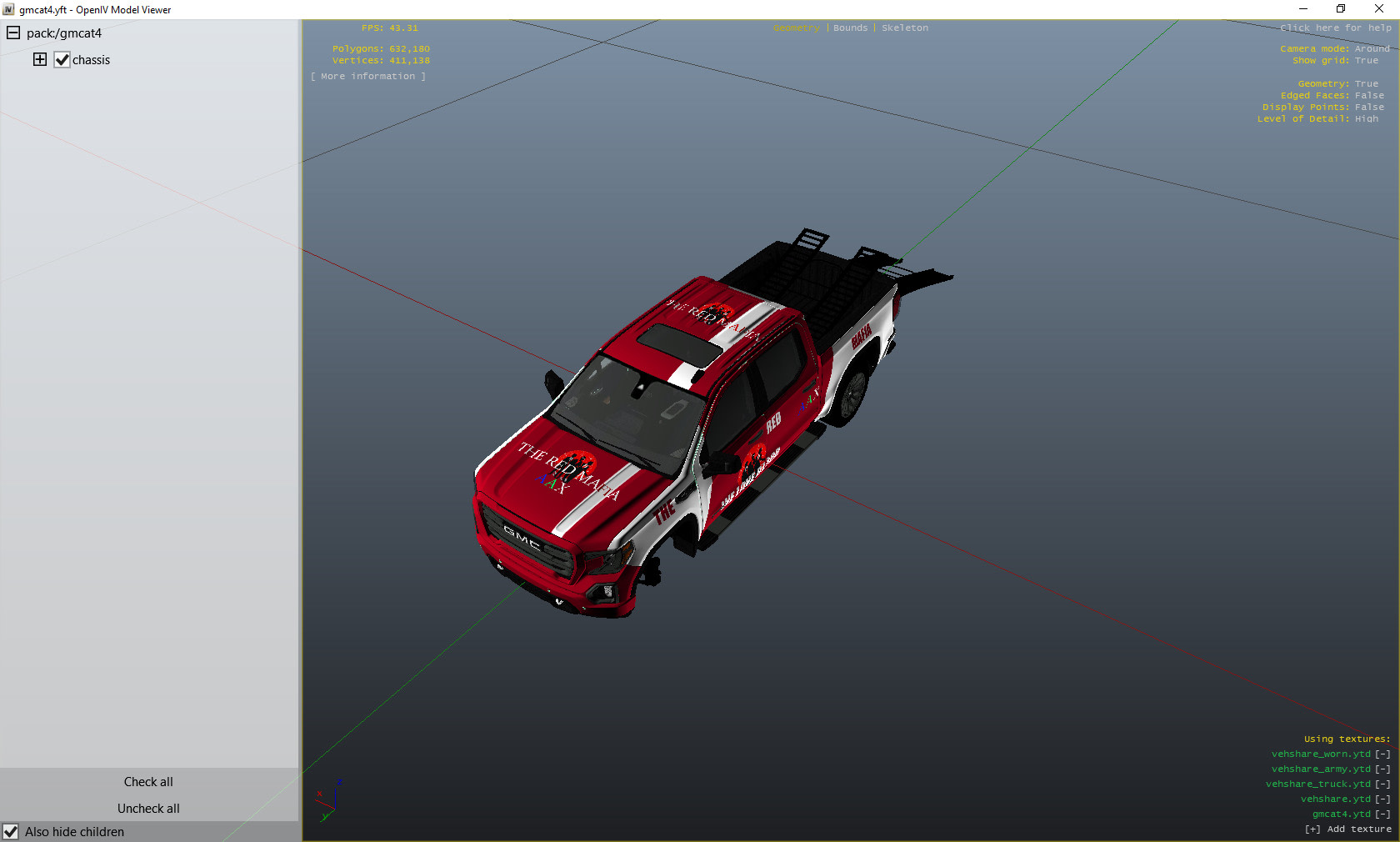Screen dimensions: 1400x842
Task: Click Add texture link
Action: (1348, 829)
